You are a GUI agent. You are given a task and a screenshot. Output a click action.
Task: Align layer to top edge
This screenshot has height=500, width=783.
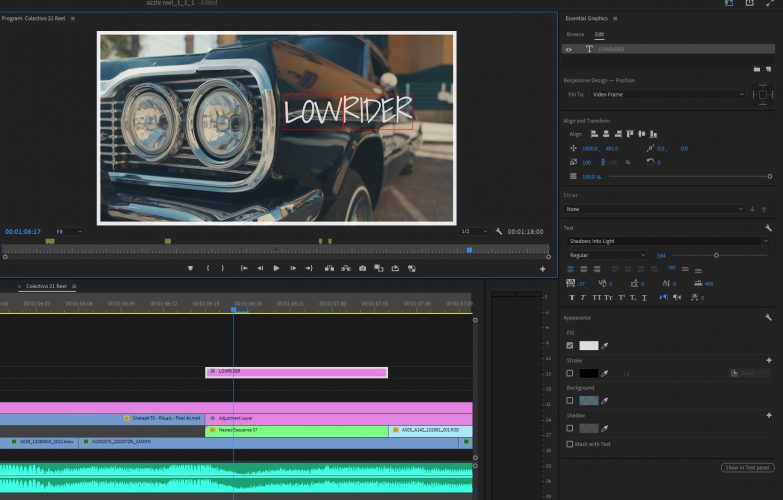click(630, 134)
